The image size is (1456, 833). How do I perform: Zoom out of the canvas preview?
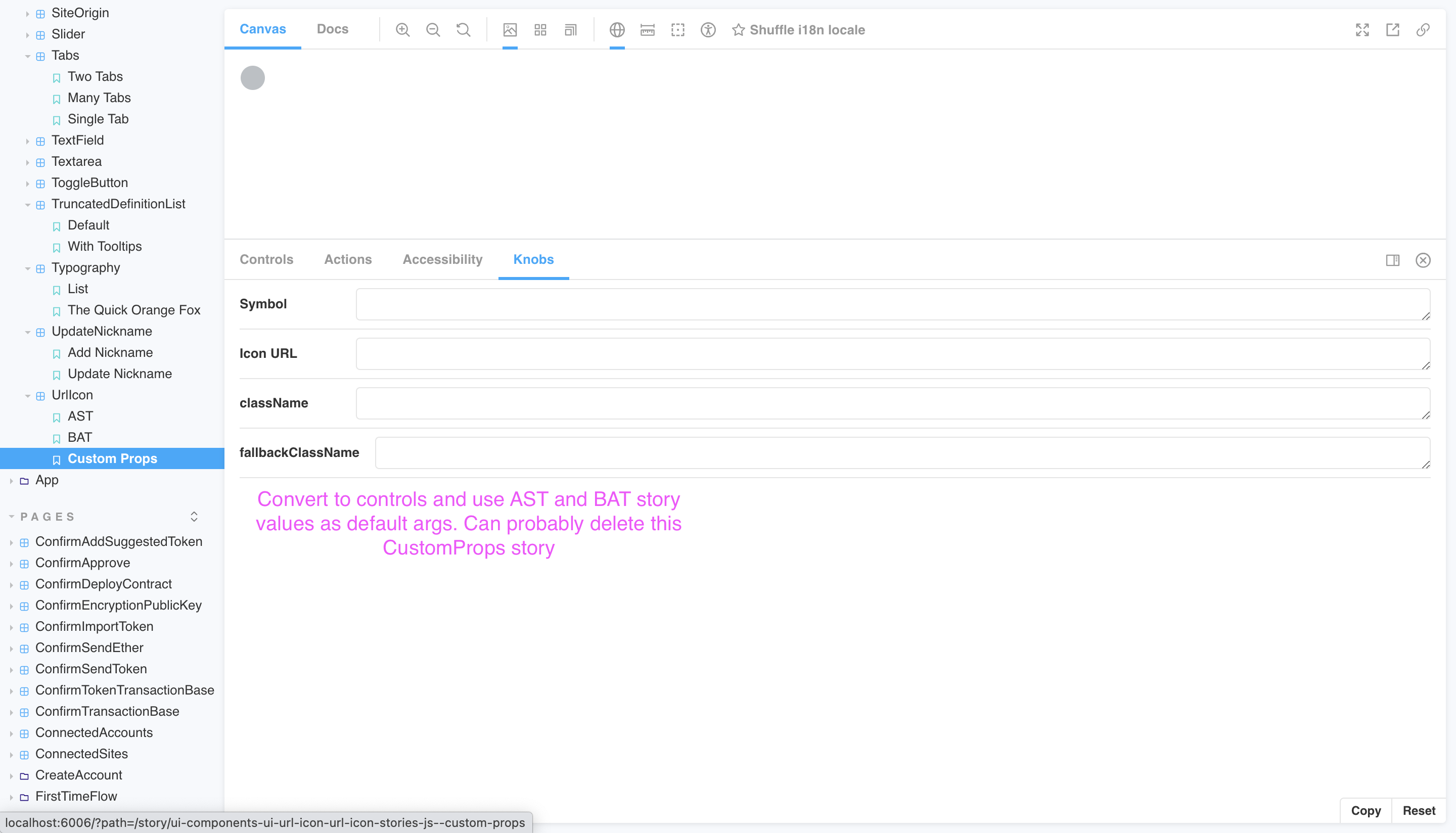click(x=433, y=30)
